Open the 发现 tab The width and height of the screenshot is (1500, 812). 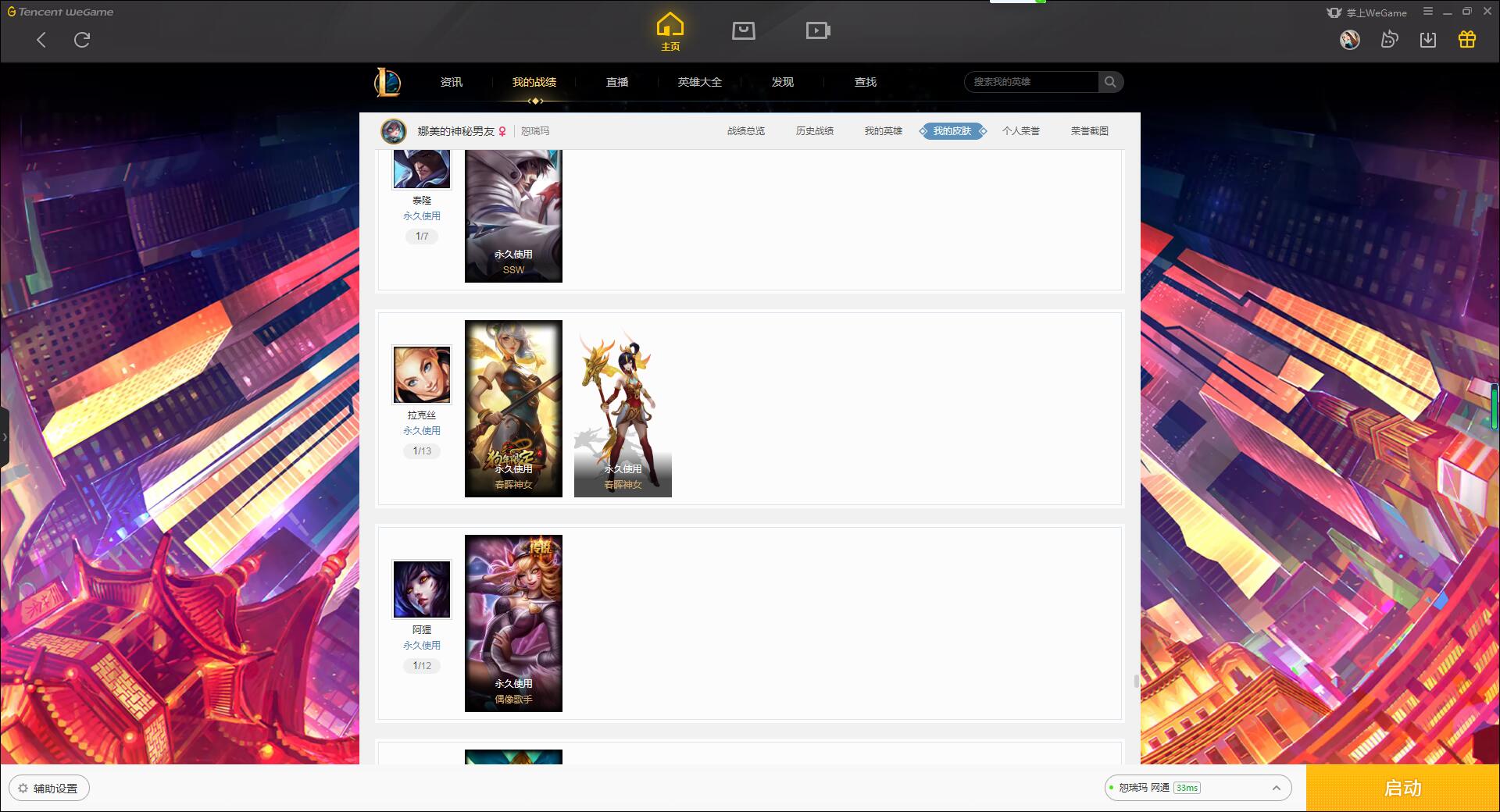(x=783, y=82)
